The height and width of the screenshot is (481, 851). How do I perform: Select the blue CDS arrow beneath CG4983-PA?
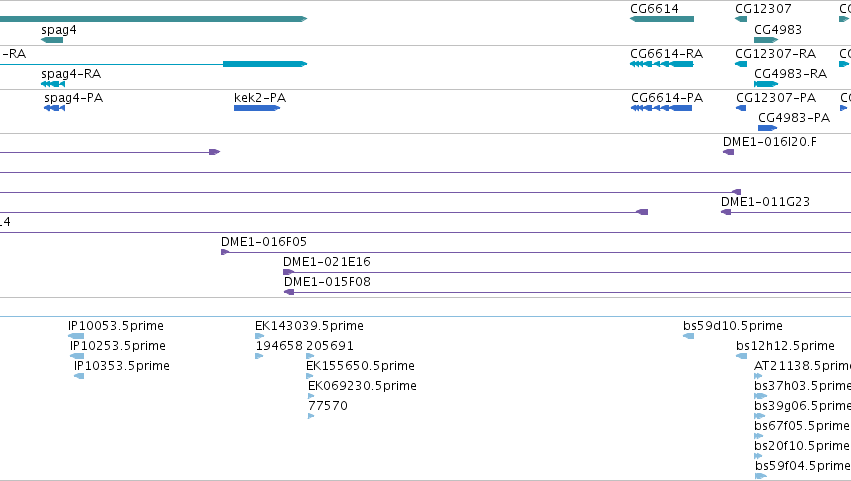(x=767, y=128)
